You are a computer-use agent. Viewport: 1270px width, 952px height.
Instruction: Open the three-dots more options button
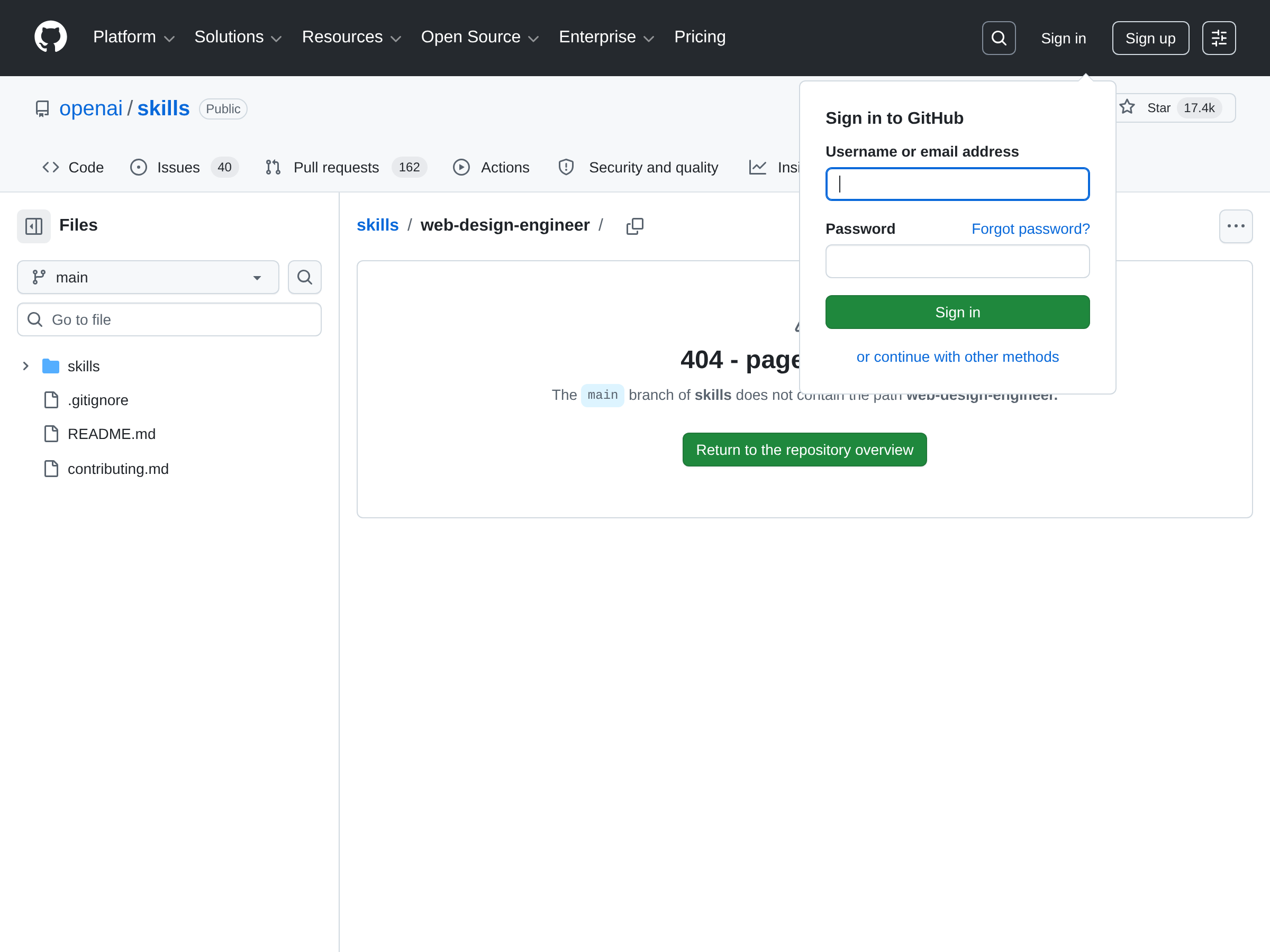[x=1235, y=225]
